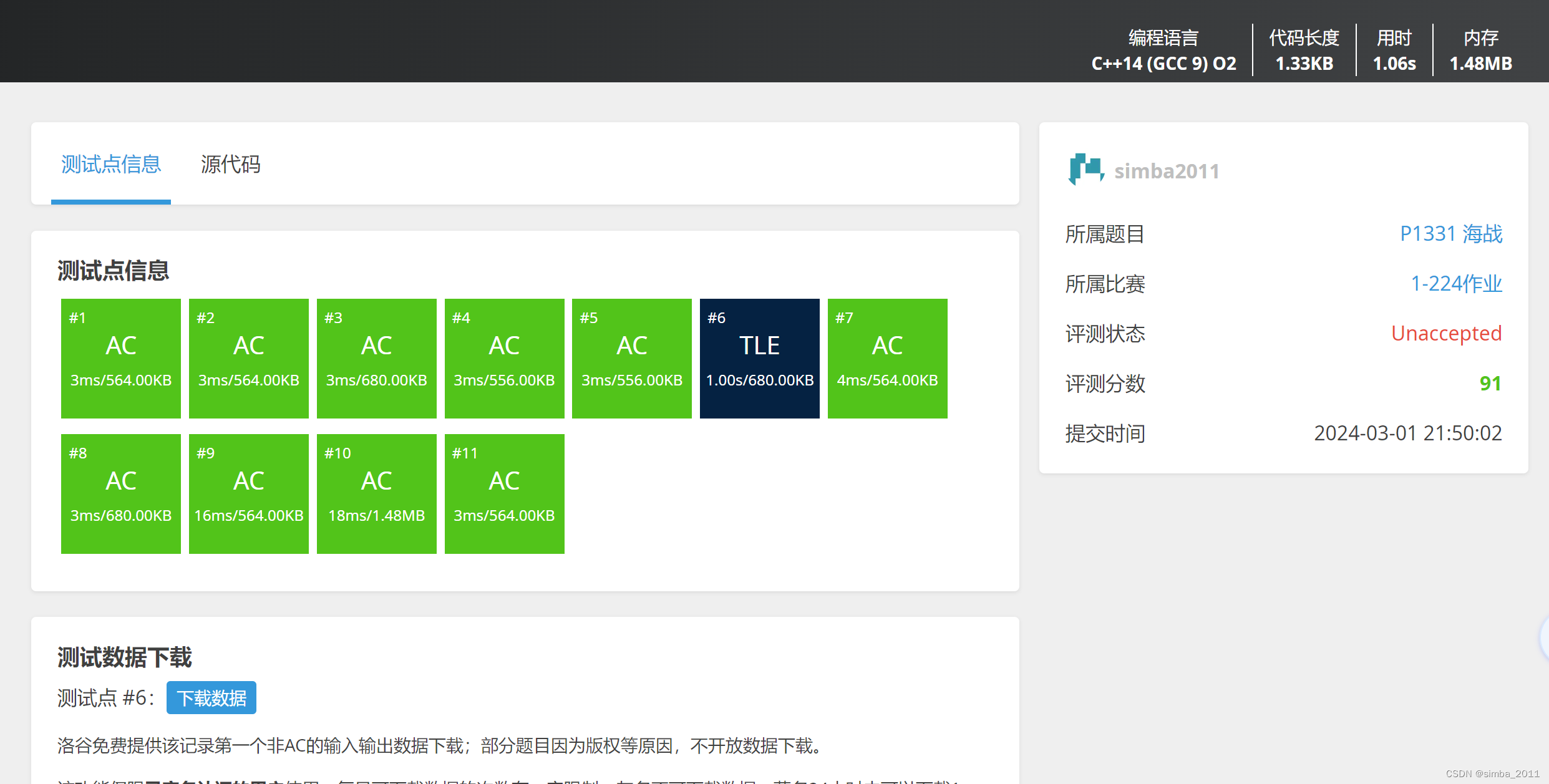
Task: Click test case #5 AC tile
Action: [631, 359]
